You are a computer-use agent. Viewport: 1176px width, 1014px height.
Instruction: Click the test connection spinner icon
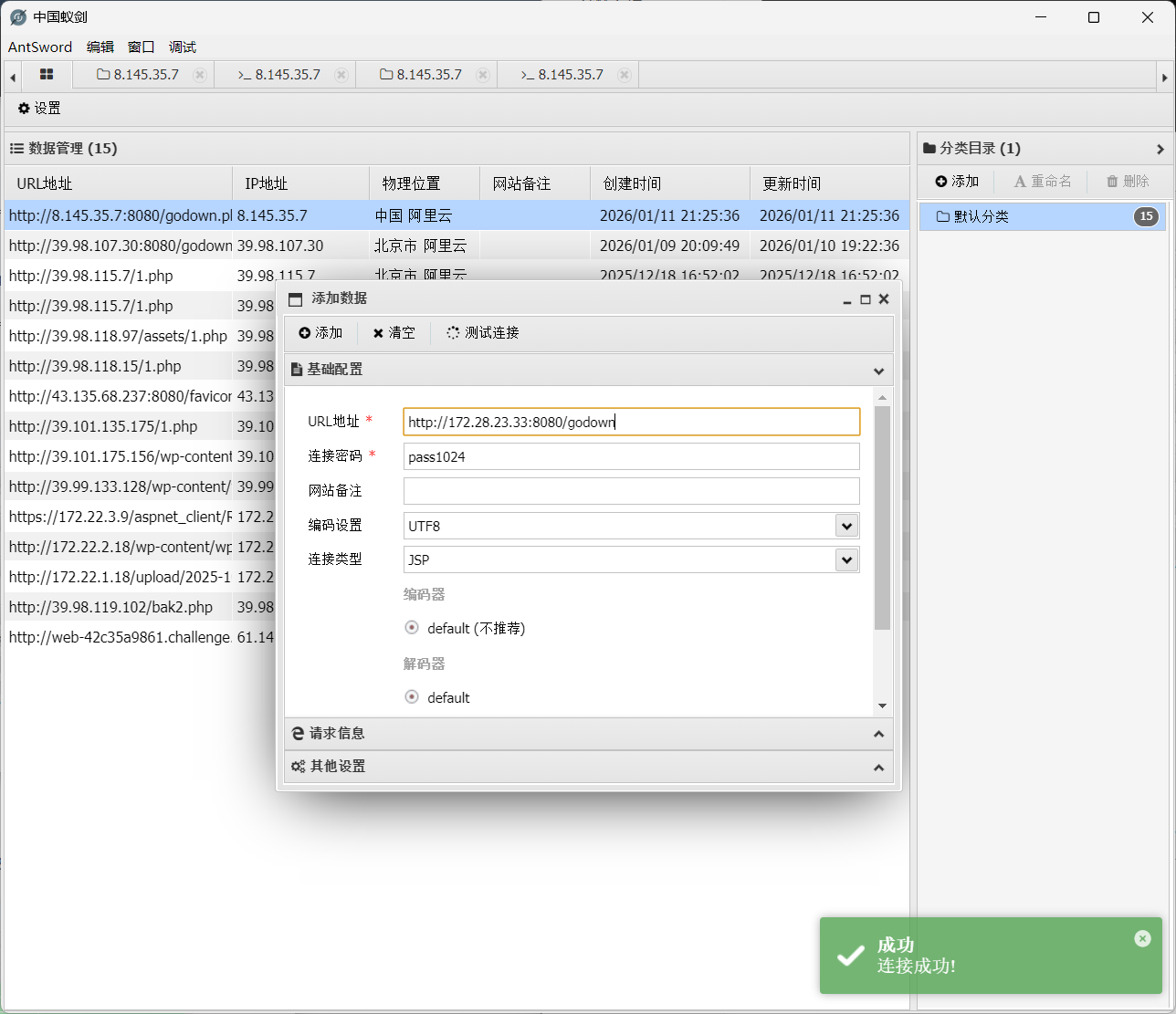(453, 333)
